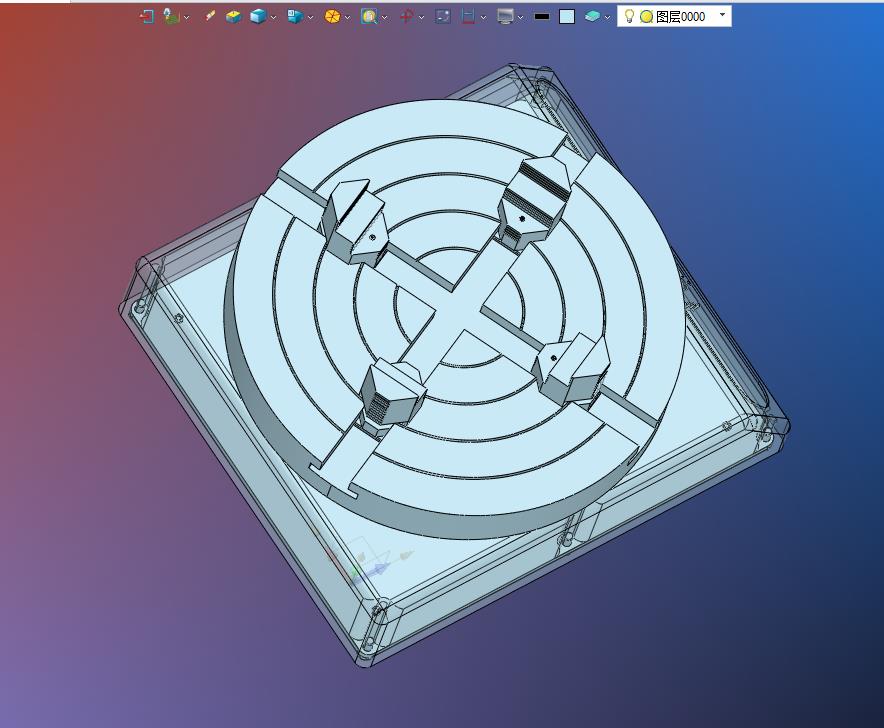Click the red exit arrow icon
Image resolution: width=884 pixels, height=728 pixels.
click(147, 16)
